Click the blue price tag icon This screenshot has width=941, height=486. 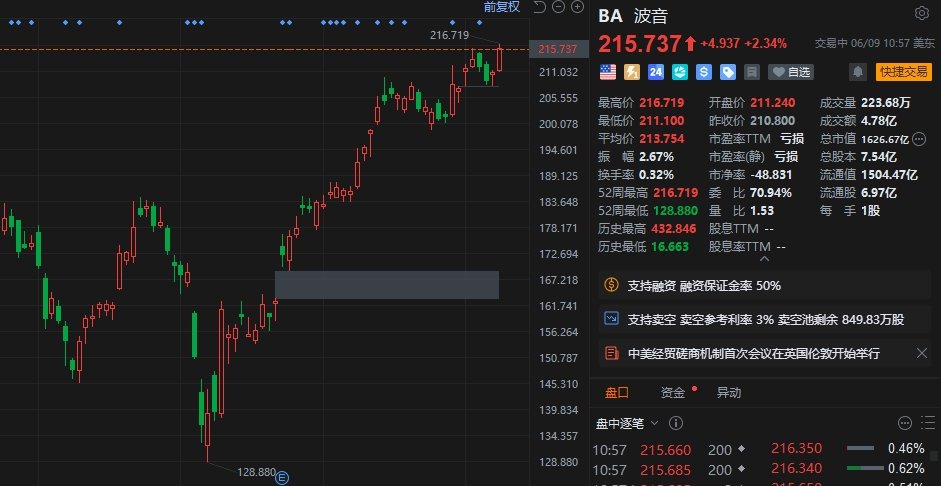click(728, 73)
